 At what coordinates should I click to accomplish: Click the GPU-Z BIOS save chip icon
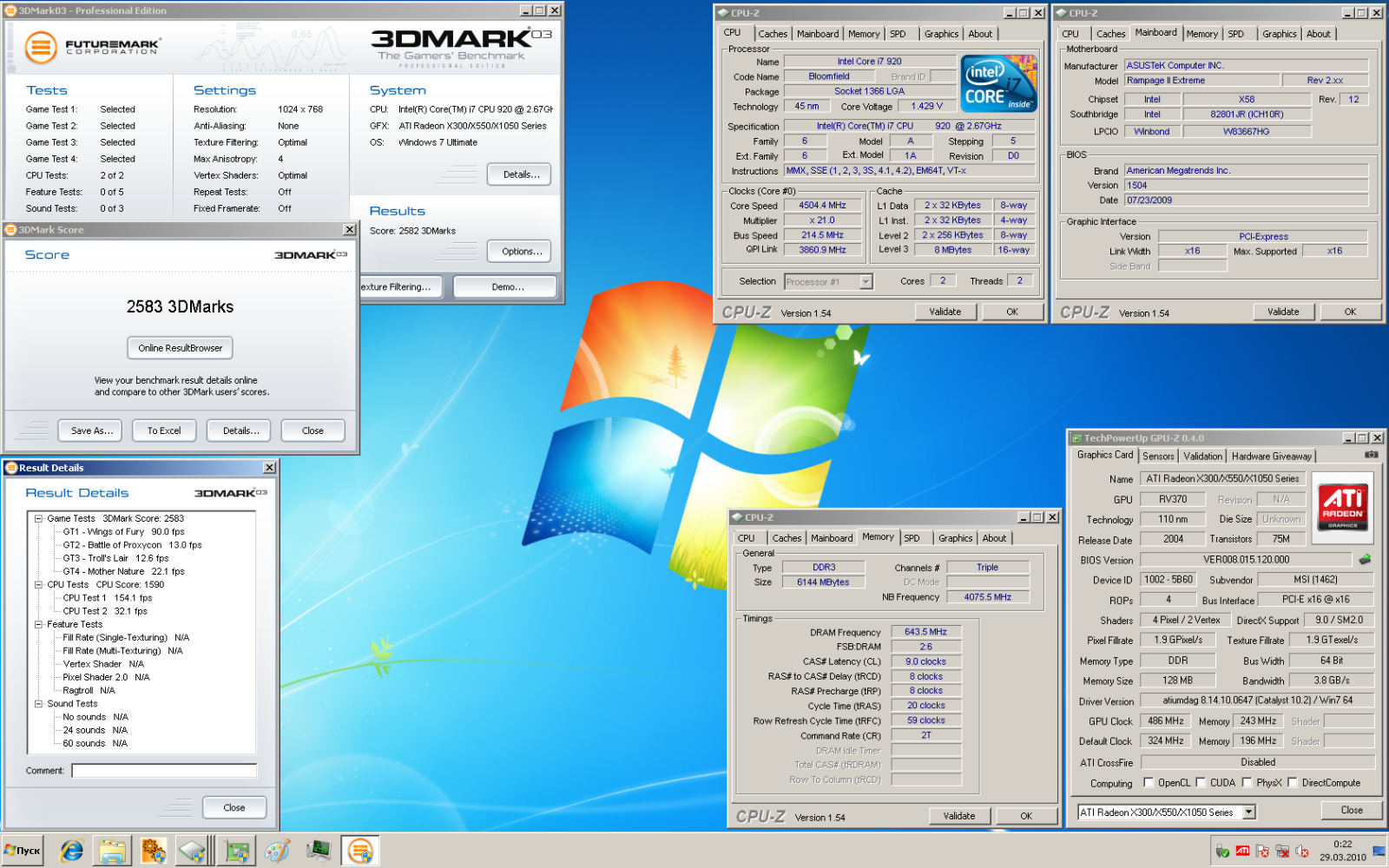tap(1365, 559)
